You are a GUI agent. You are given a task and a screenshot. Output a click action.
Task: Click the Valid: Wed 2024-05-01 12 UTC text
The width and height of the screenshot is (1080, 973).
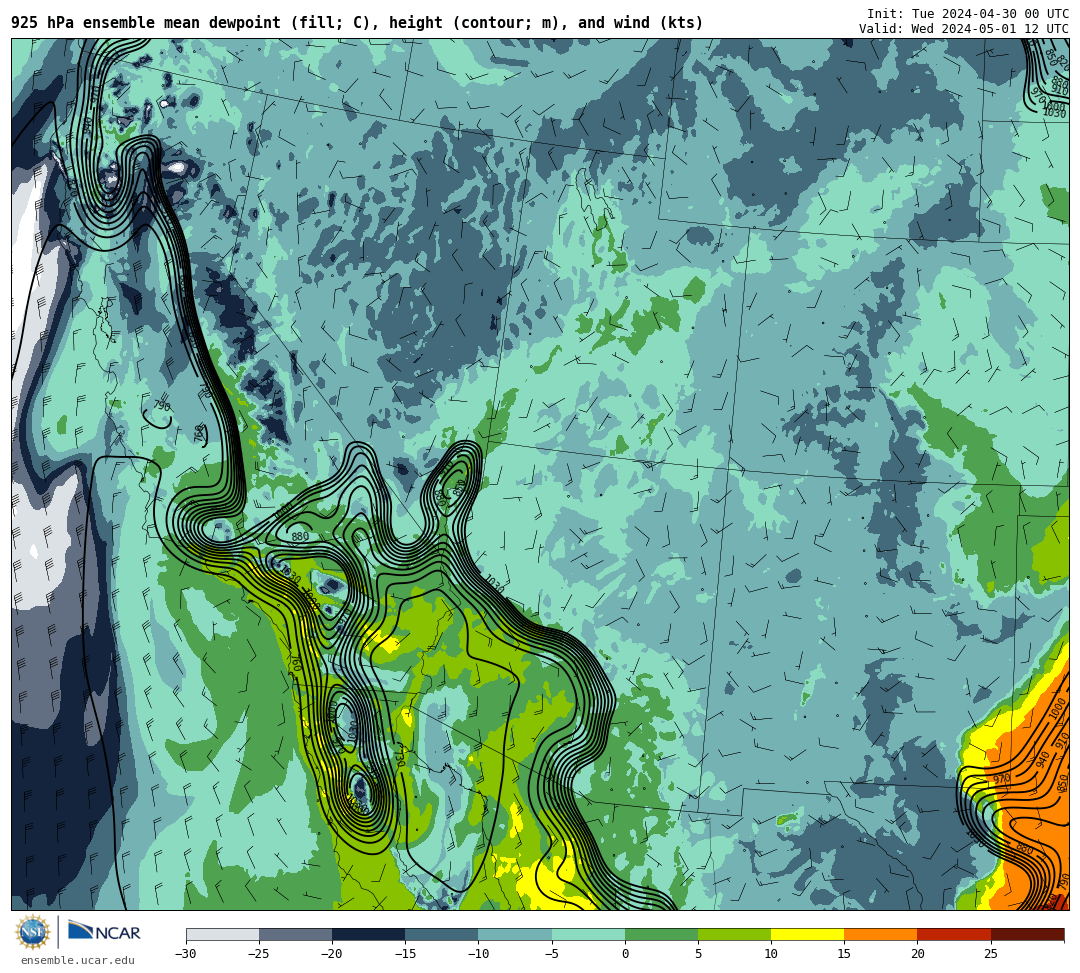pyautogui.click(x=964, y=28)
